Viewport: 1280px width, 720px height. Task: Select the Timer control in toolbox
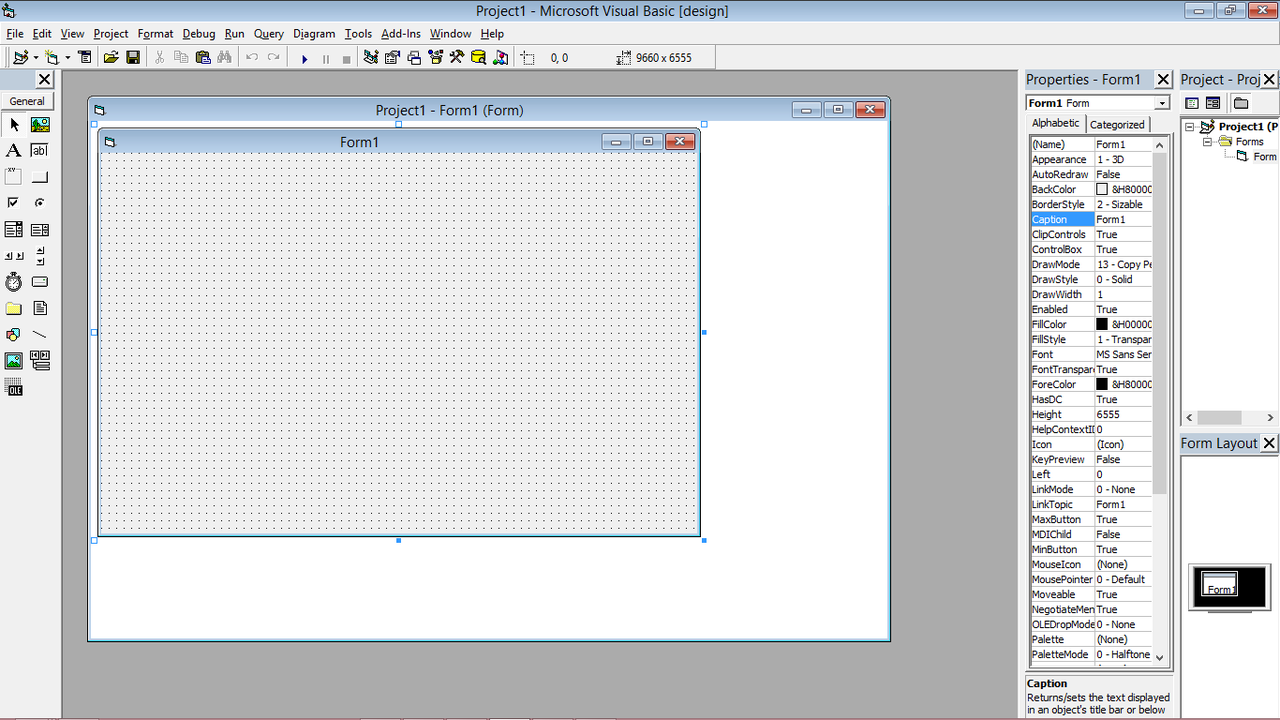coord(14,282)
